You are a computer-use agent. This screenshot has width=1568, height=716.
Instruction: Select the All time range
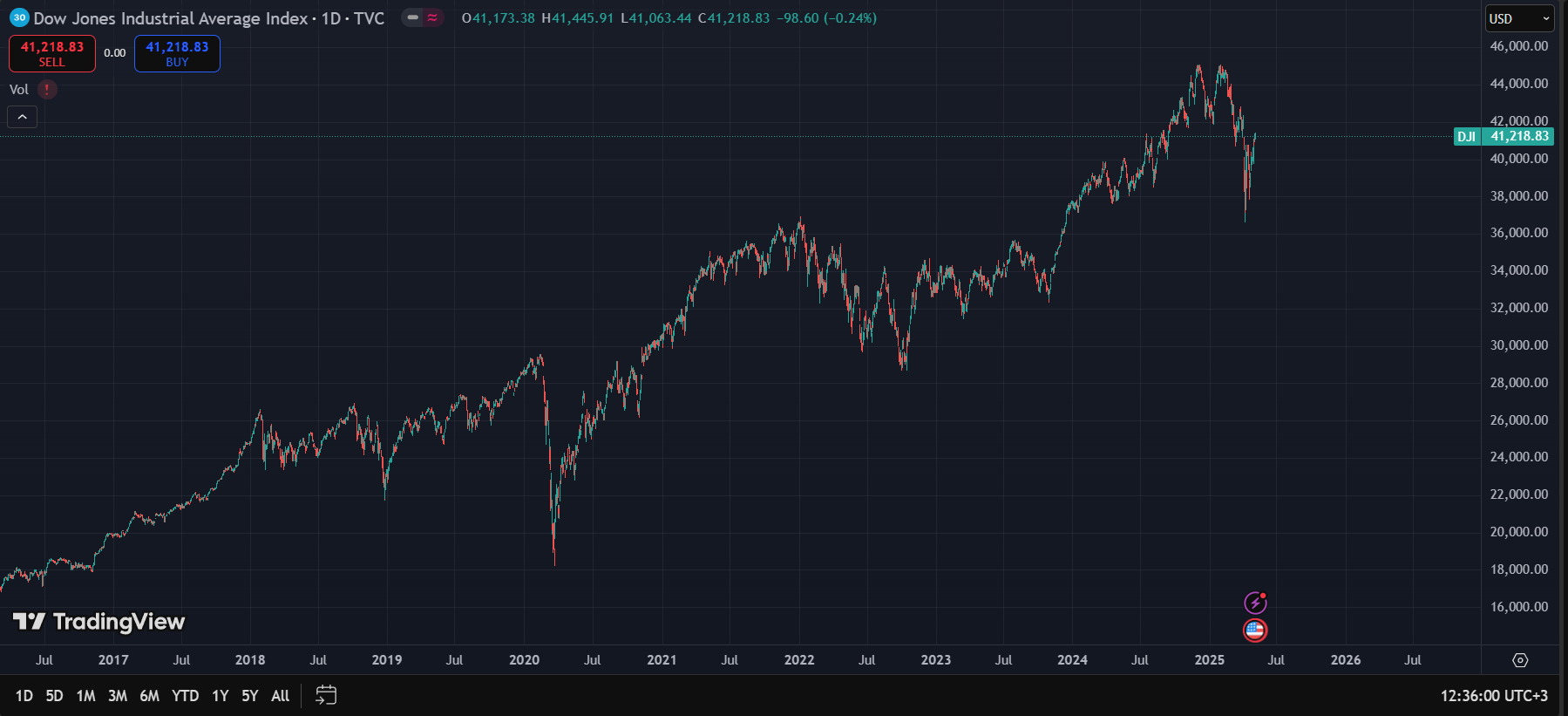coord(281,695)
